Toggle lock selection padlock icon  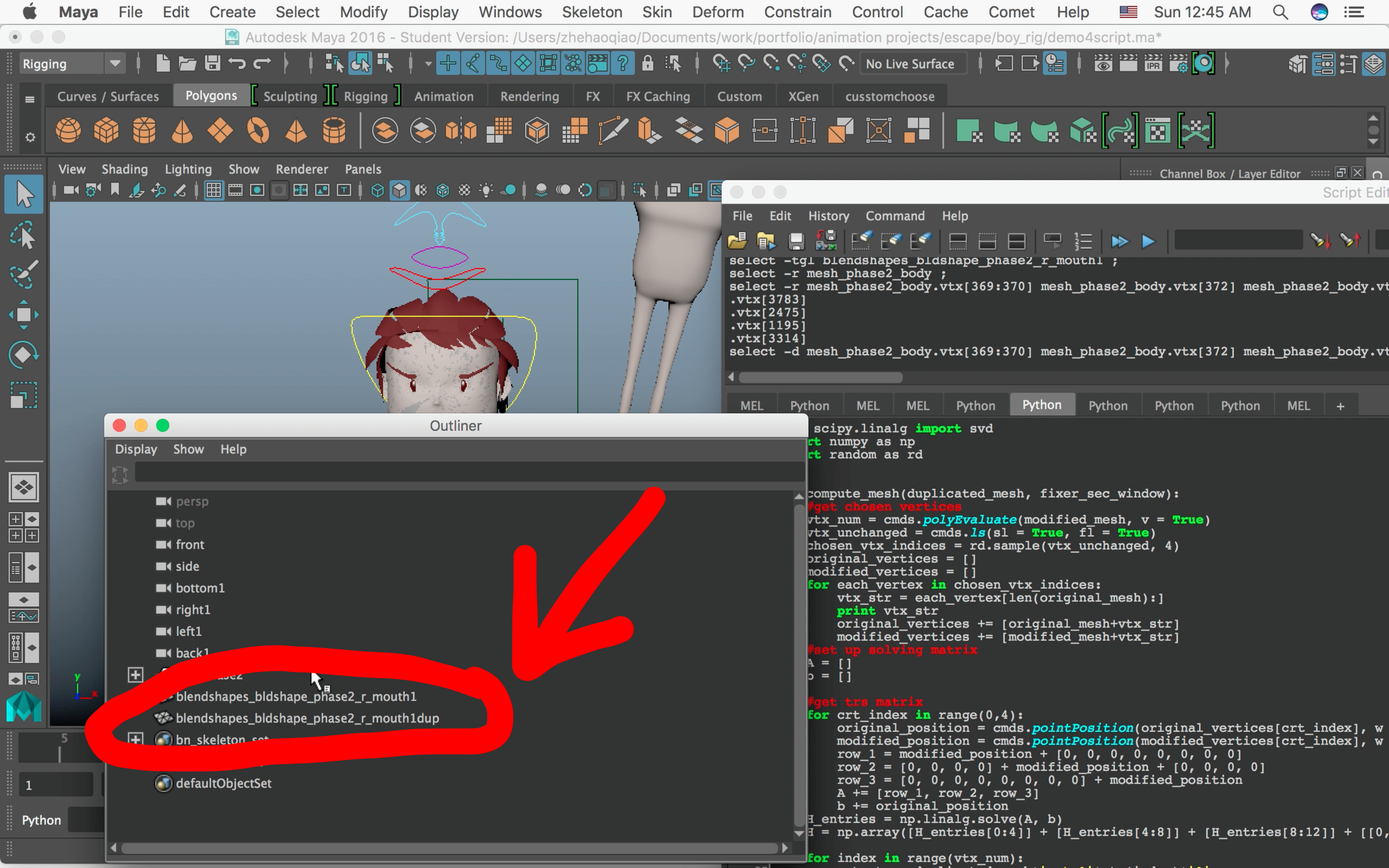[x=648, y=63]
